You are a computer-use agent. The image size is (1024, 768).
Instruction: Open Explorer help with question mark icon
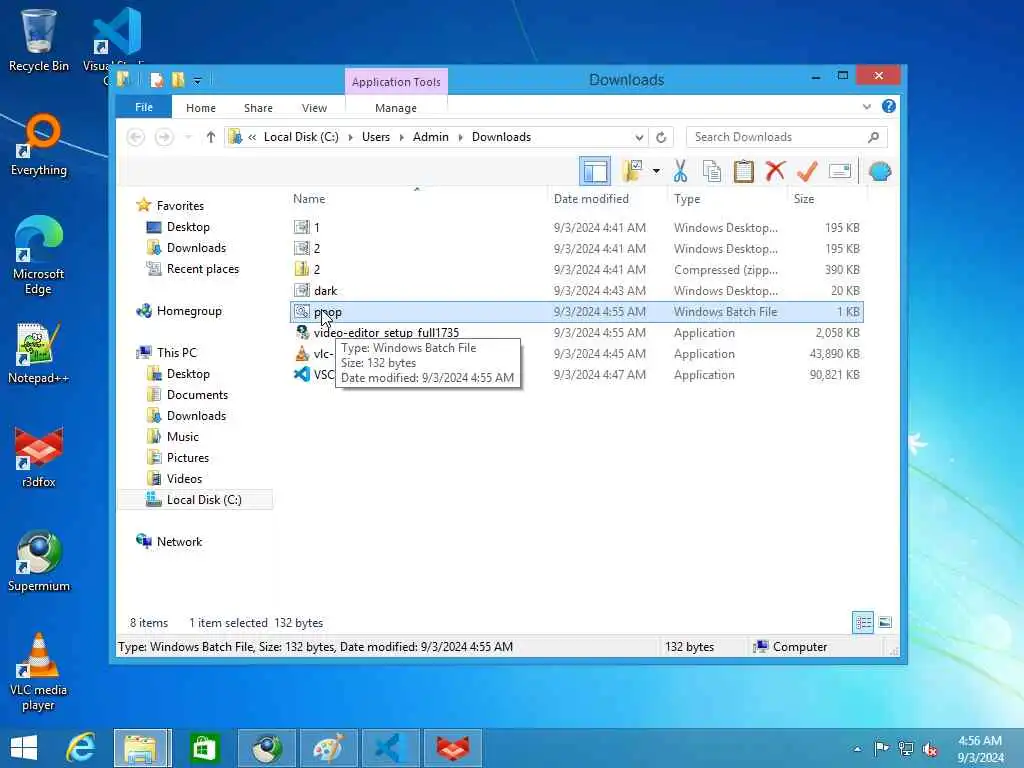point(888,106)
